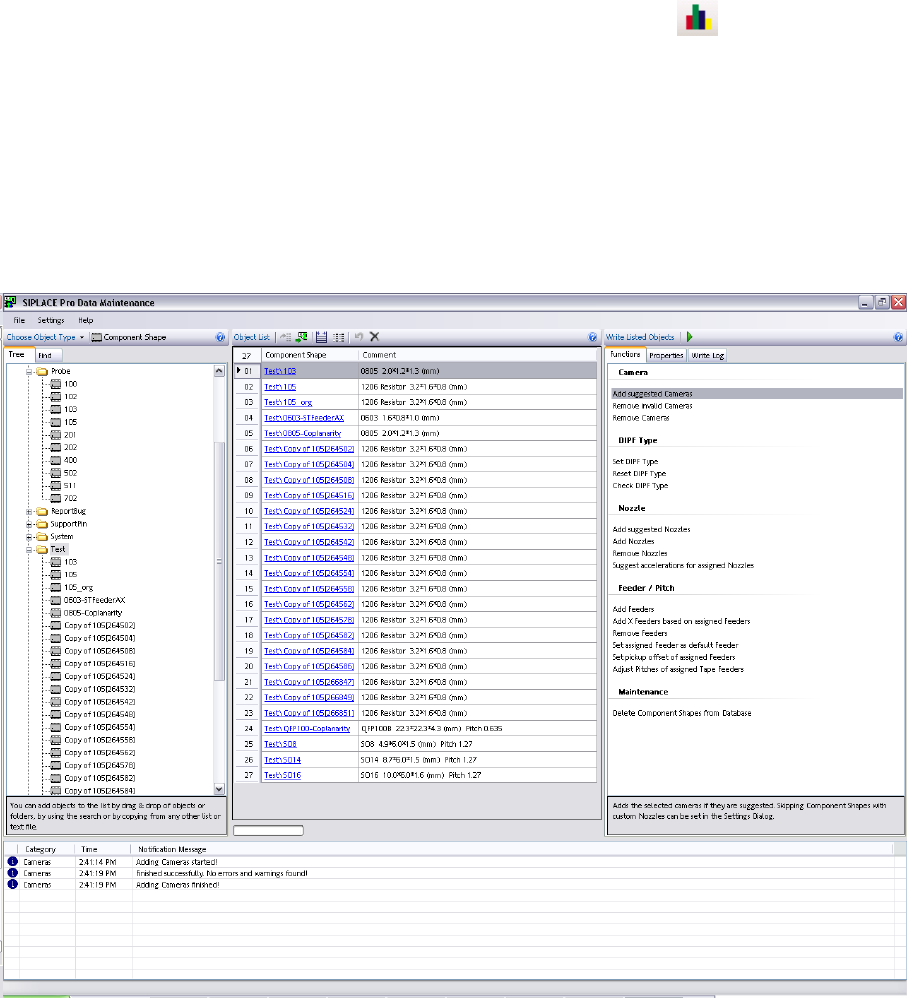Click the tree scrollbar down arrow

(x=220, y=789)
